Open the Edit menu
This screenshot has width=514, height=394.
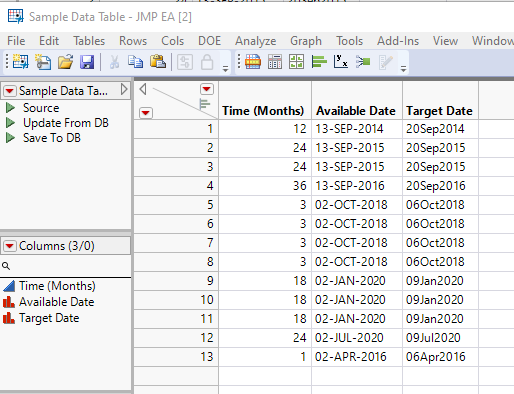point(49,41)
